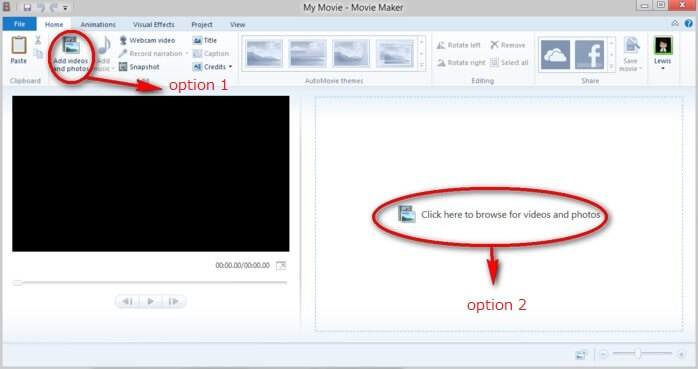Add a Title to the movie
Image resolution: width=698 pixels, height=369 pixels.
(x=205, y=41)
